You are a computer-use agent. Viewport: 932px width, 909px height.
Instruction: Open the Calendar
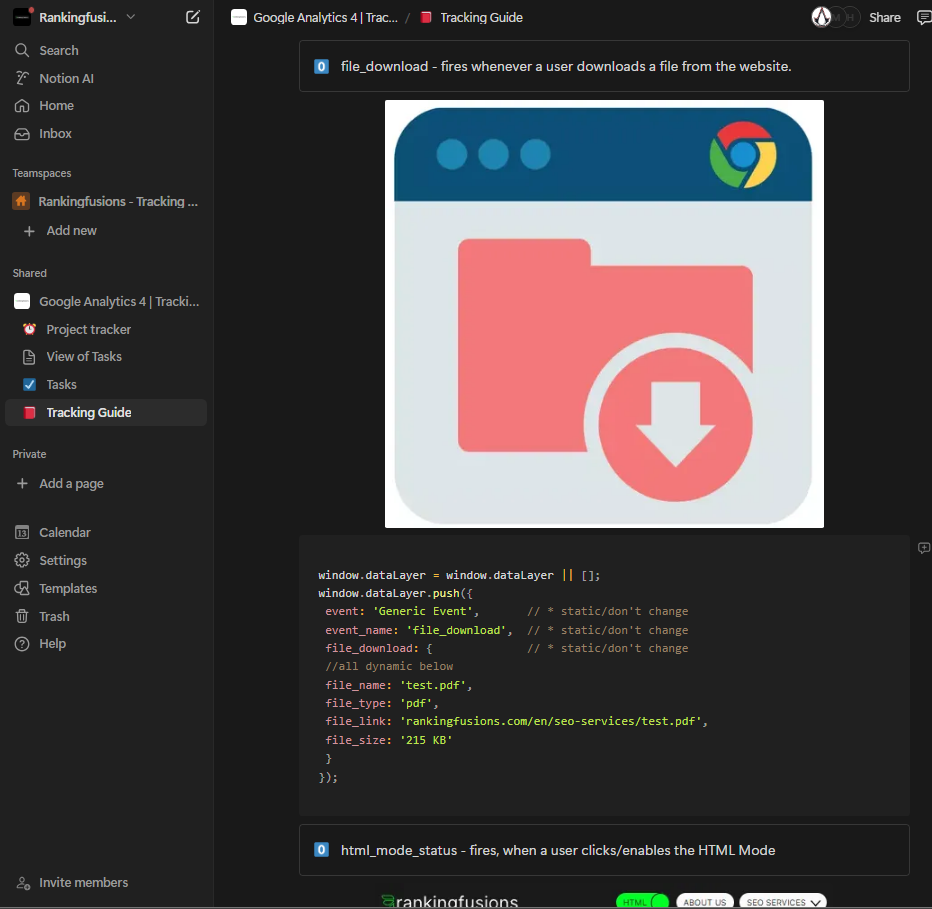tap(64, 533)
